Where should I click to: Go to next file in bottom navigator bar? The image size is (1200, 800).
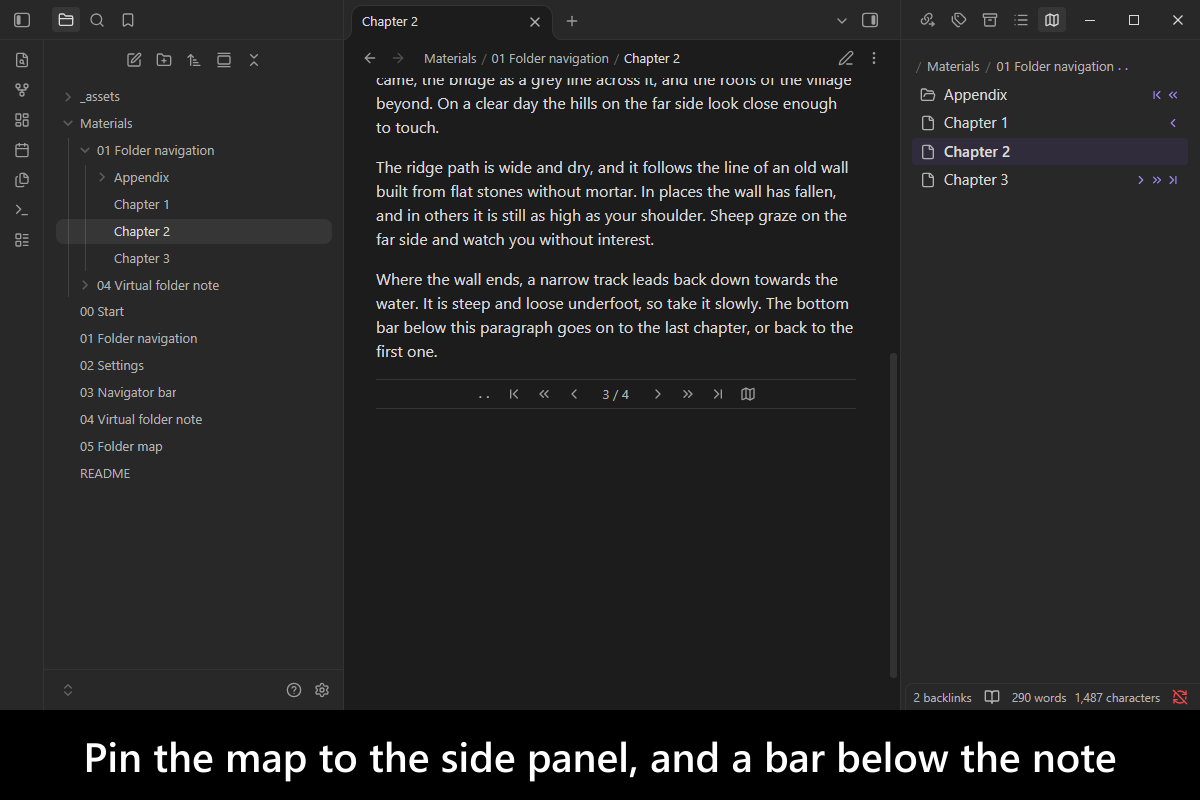point(658,394)
